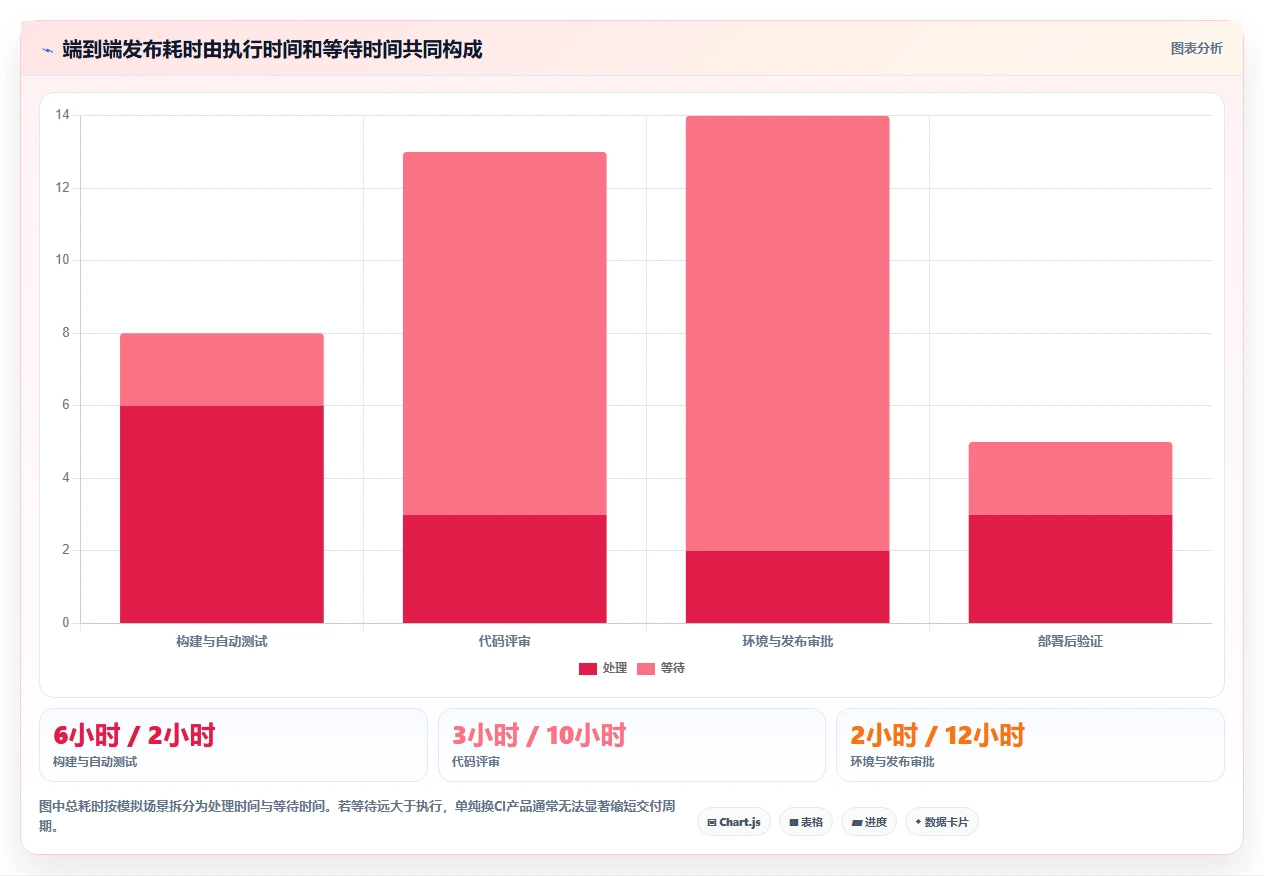
Task: Click the 代码评审 x-axis label
Action: [x=505, y=641]
